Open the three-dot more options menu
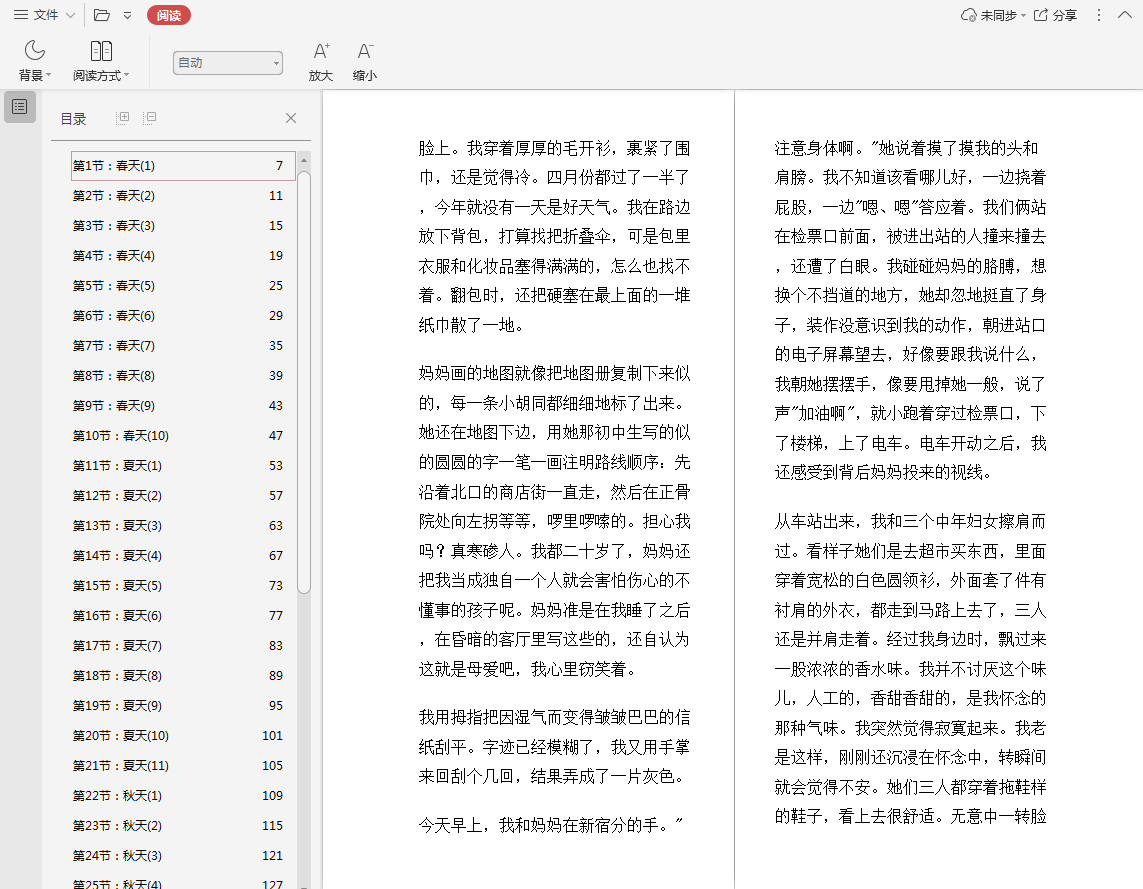Screen dimensions: 1143x889 point(1099,15)
